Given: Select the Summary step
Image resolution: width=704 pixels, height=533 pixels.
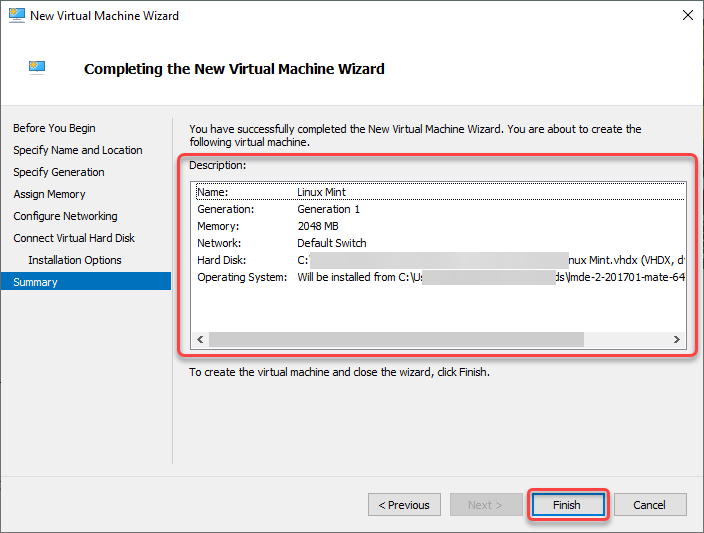Looking at the screenshot, I should tap(86, 282).
